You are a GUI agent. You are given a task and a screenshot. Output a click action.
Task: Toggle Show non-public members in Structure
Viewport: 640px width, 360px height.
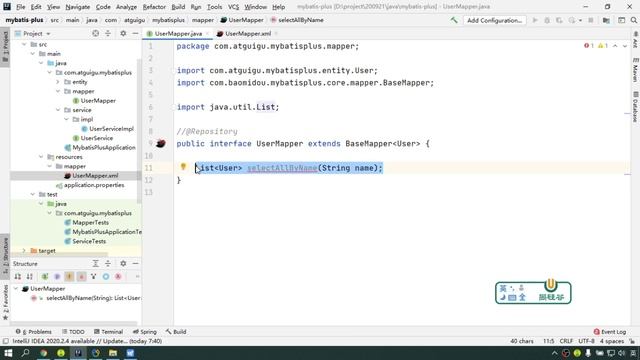pos(82,277)
